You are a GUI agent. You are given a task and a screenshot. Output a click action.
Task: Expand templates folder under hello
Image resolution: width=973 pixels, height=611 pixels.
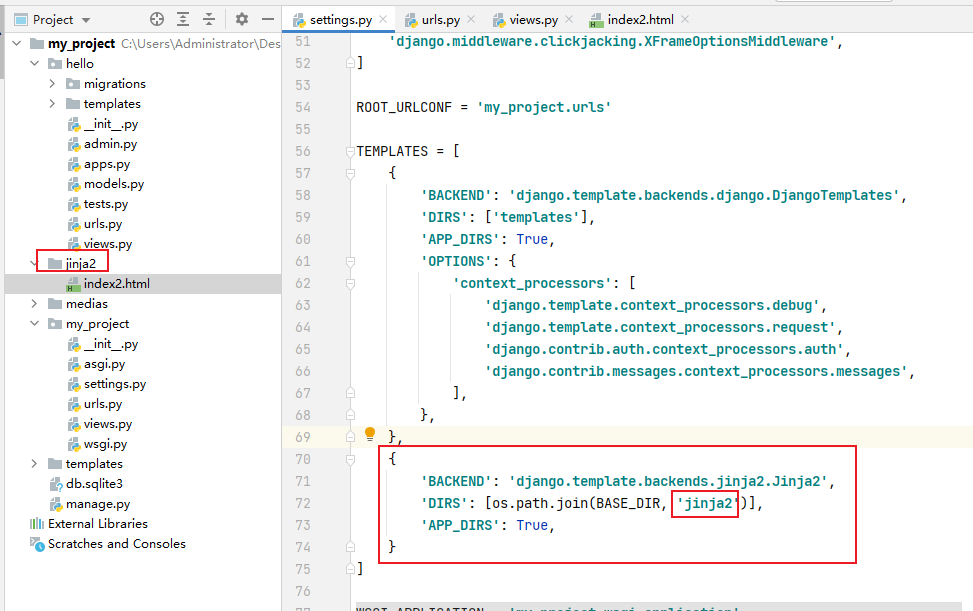52,104
